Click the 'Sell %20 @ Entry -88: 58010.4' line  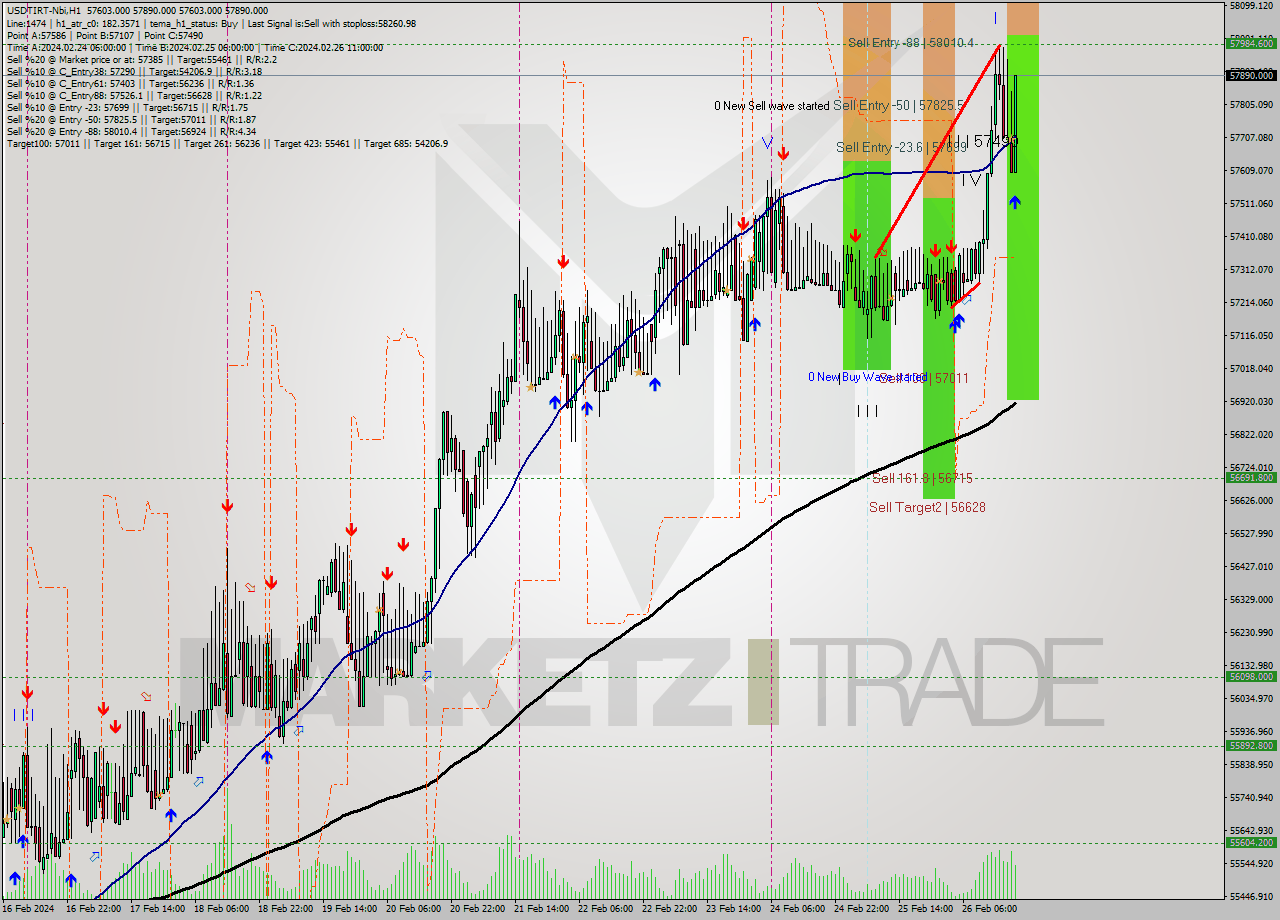tap(131, 131)
